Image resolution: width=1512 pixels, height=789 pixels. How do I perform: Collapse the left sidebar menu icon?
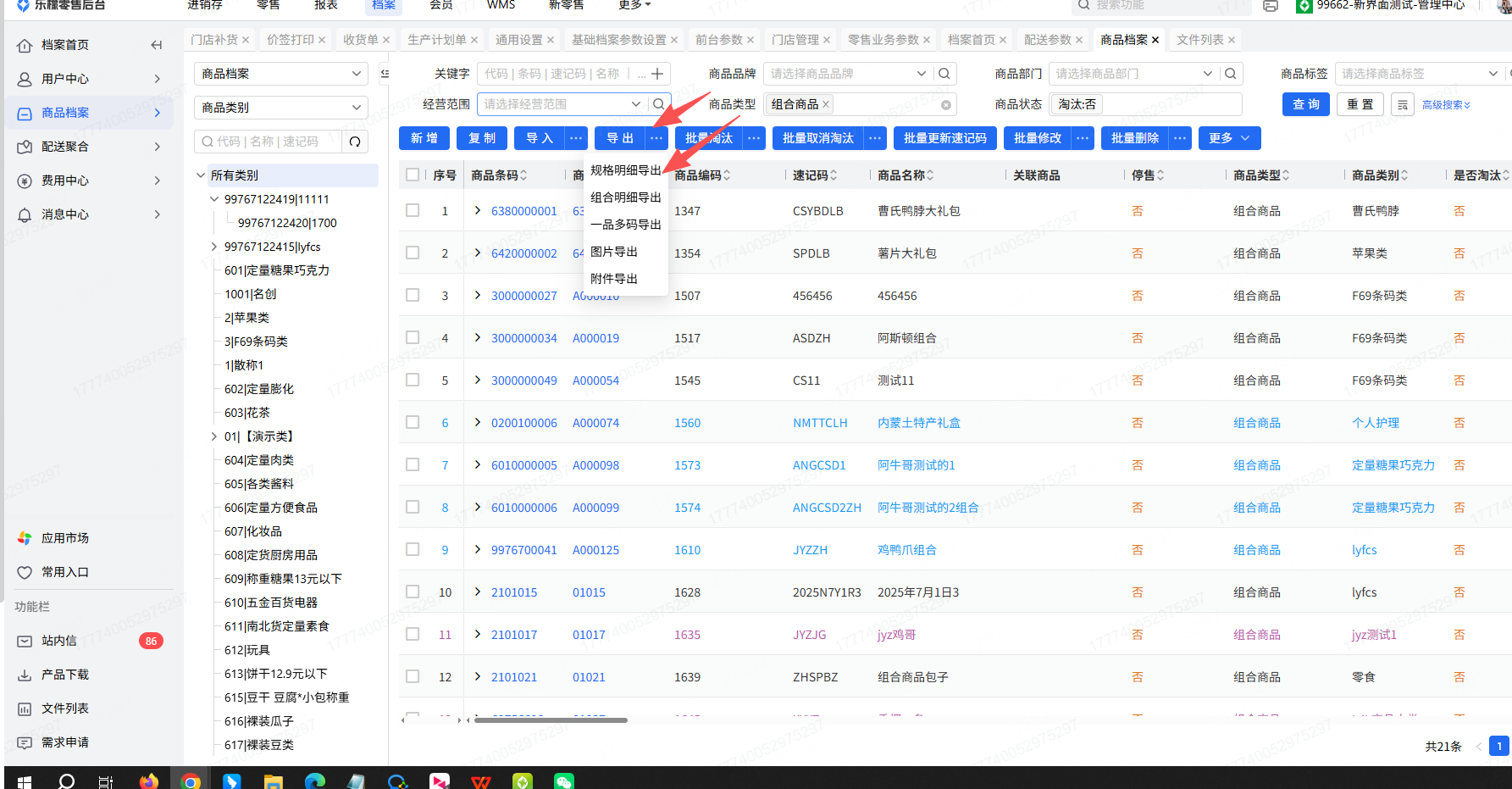[156, 45]
